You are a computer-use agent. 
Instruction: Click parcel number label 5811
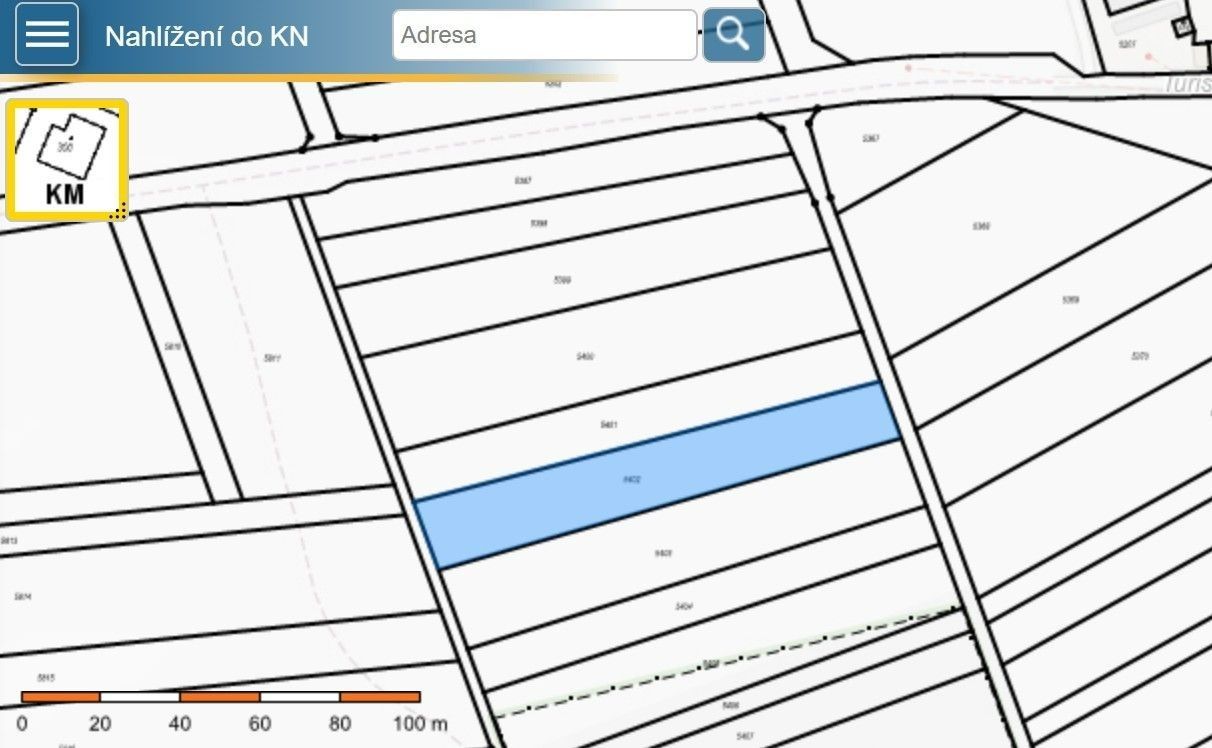272,358
